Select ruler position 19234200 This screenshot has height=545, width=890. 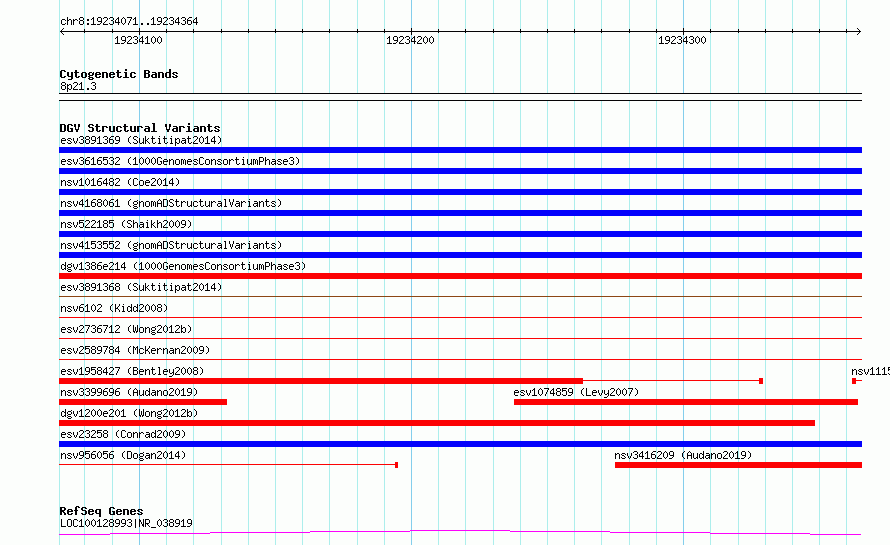pos(410,40)
